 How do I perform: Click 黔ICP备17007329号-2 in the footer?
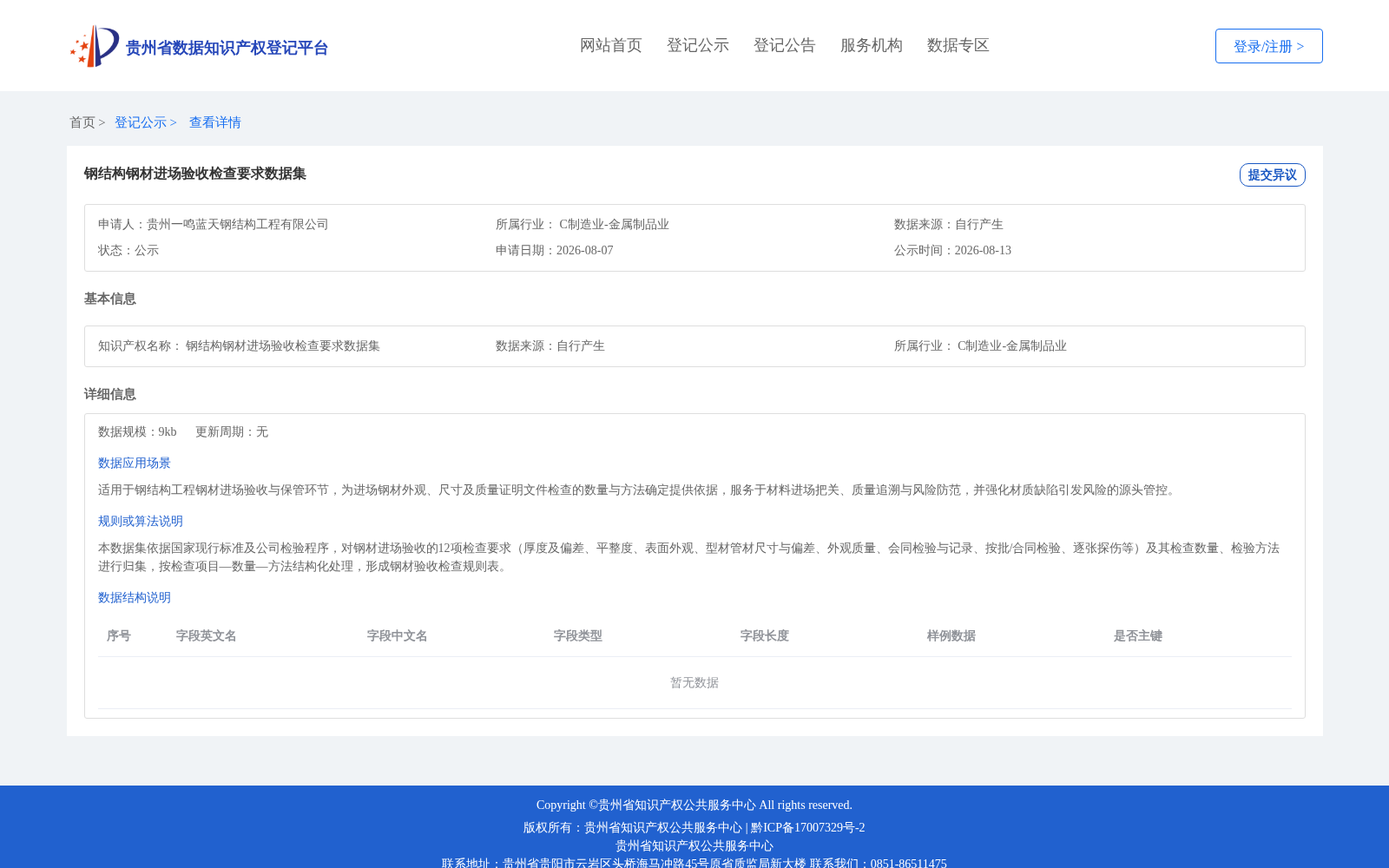click(x=808, y=827)
